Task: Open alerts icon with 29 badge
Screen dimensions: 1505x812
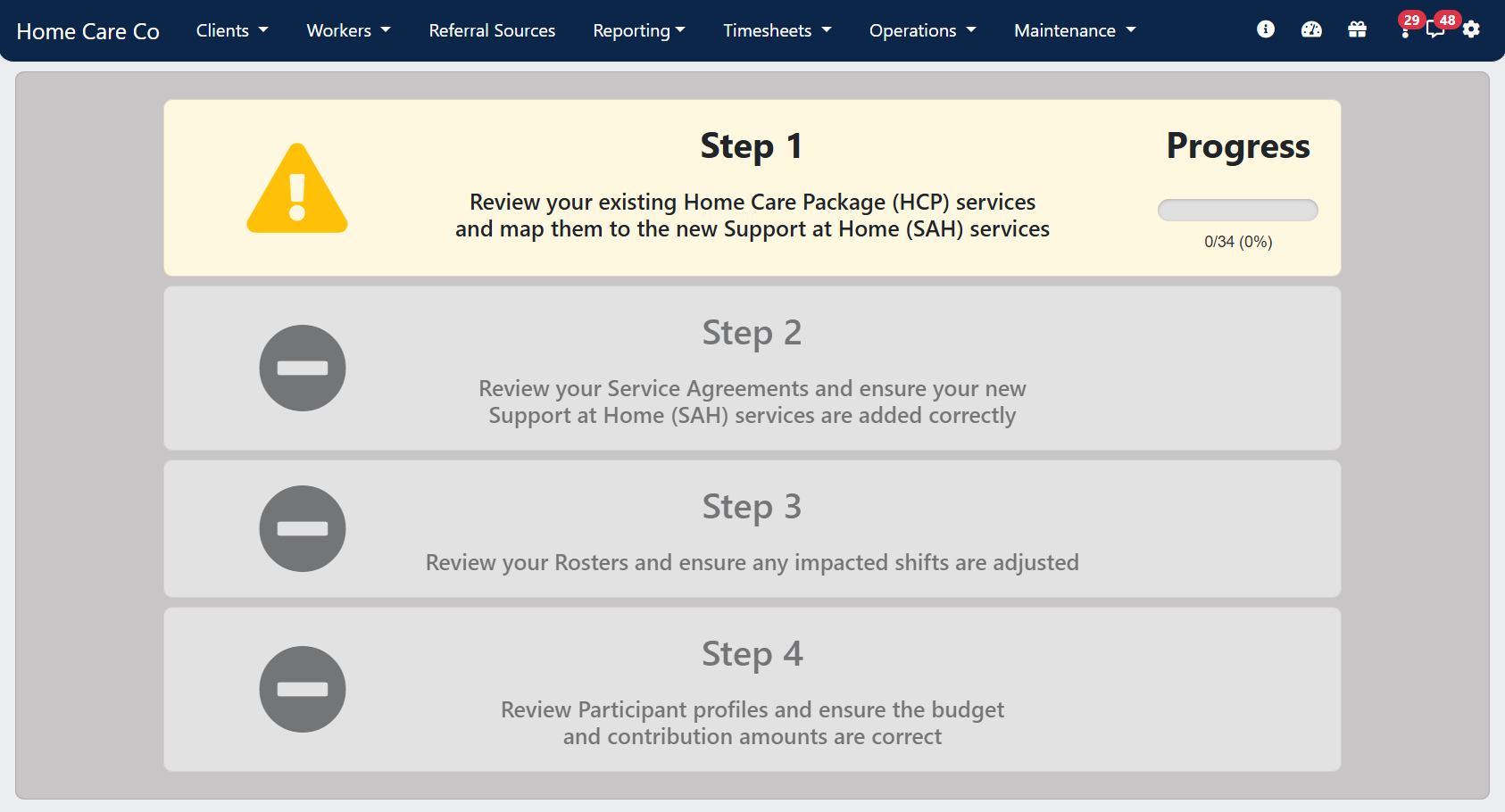Action: pyautogui.click(x=1406, y=27)
